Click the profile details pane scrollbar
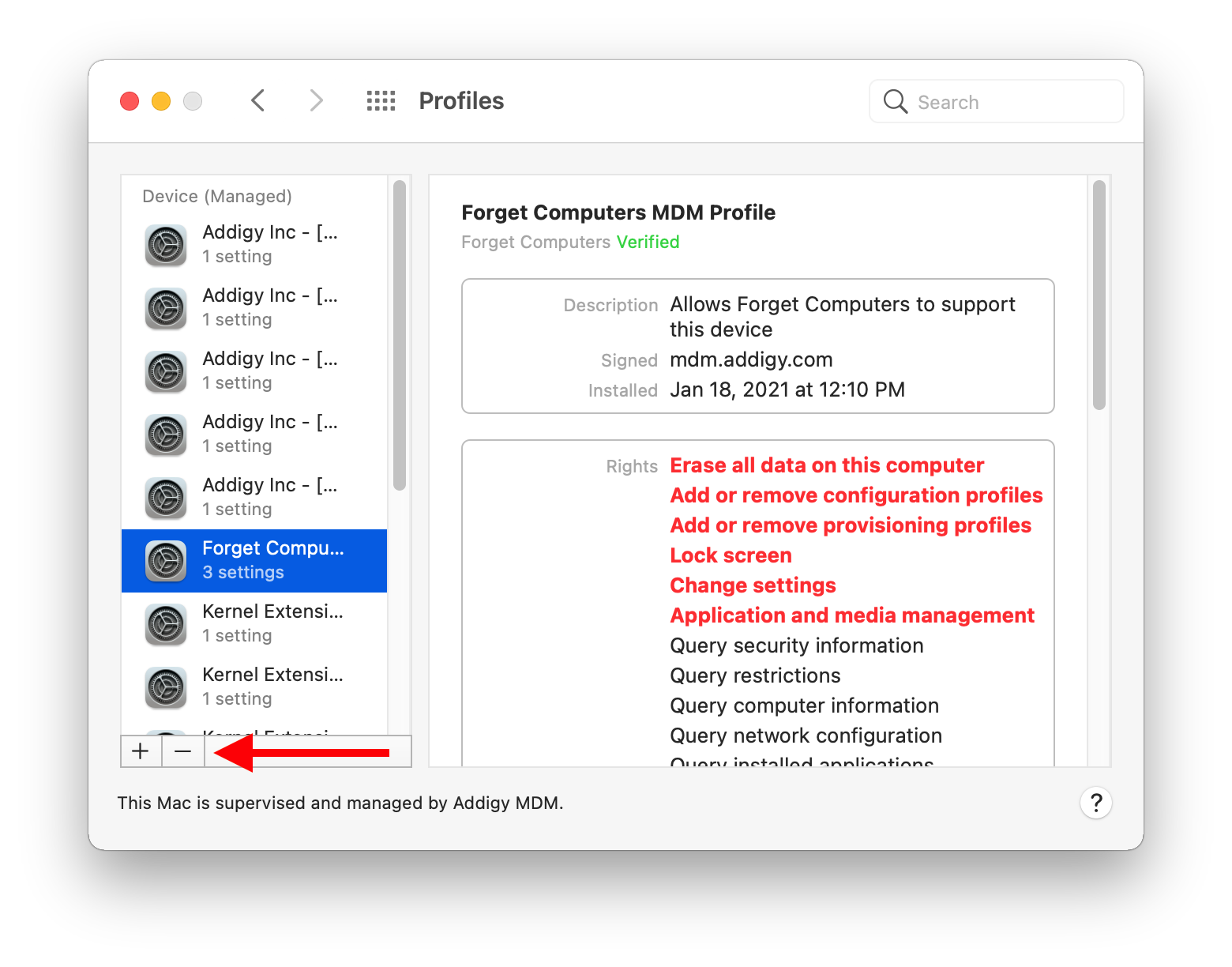 click(x=1099, y=295)
